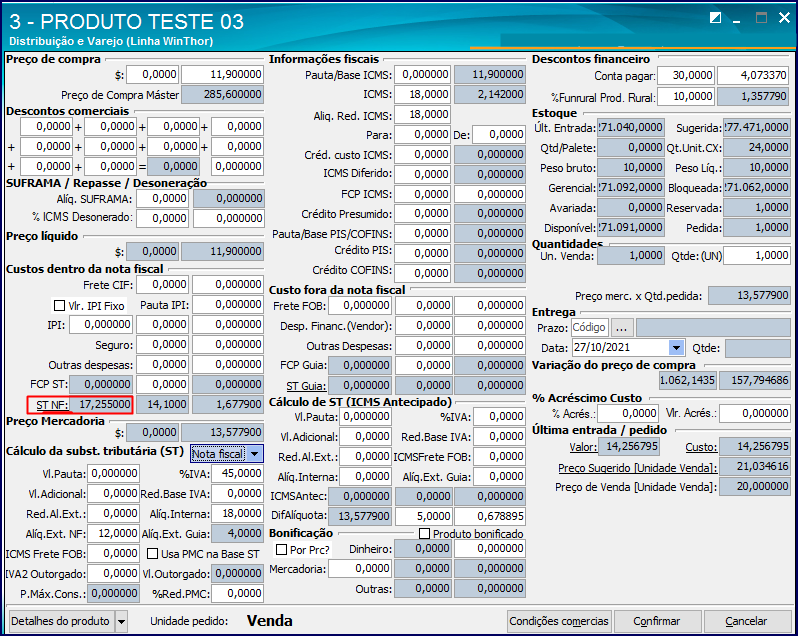The height and width of the screenshot is (636, 798).
Task: Close the PRODUTO TESTE 03 window
Action: [784, 18]
